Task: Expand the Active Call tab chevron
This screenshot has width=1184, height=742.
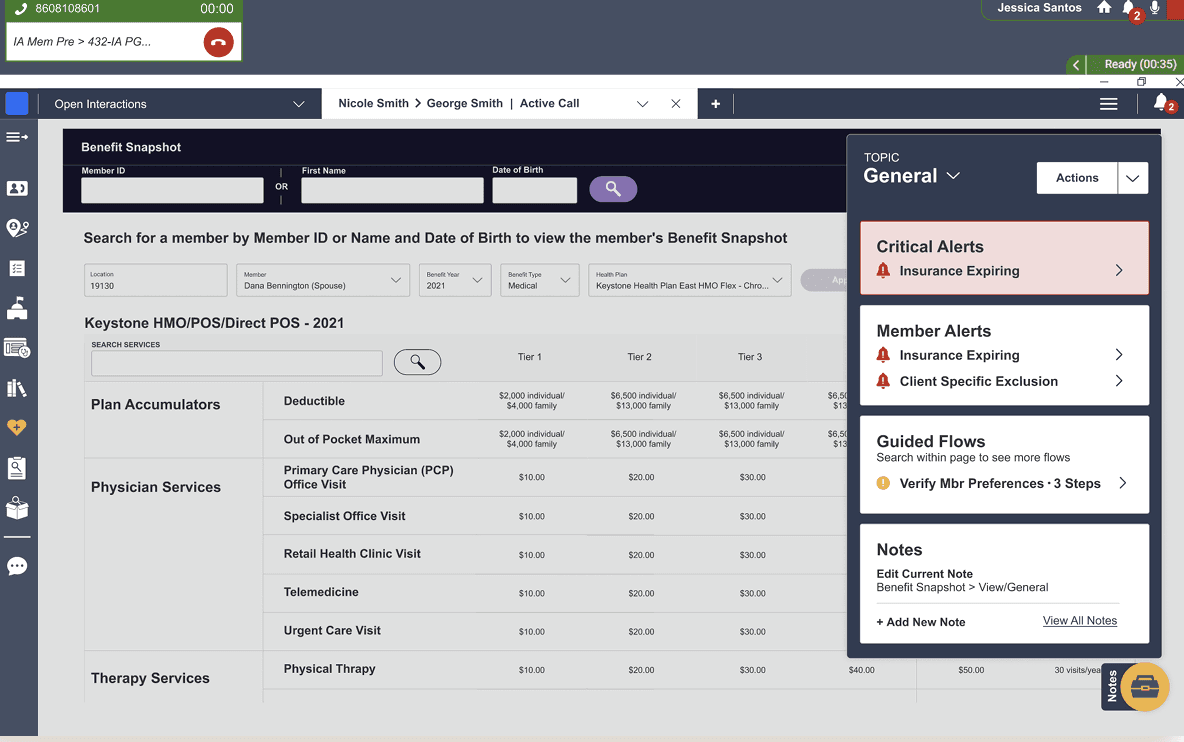Action: point(643,104)
